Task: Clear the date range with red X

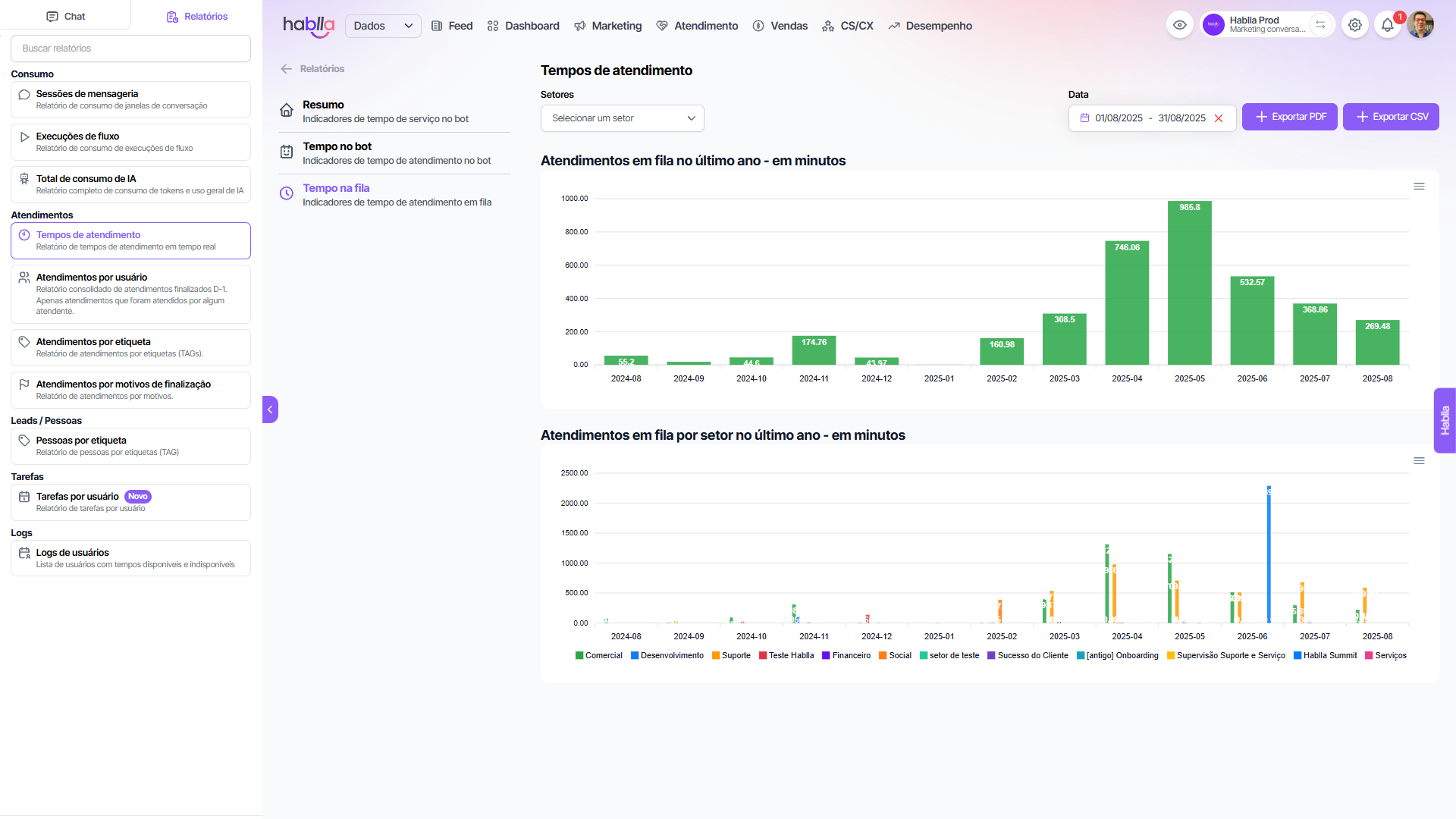Action: click(x=1219, y=118)
